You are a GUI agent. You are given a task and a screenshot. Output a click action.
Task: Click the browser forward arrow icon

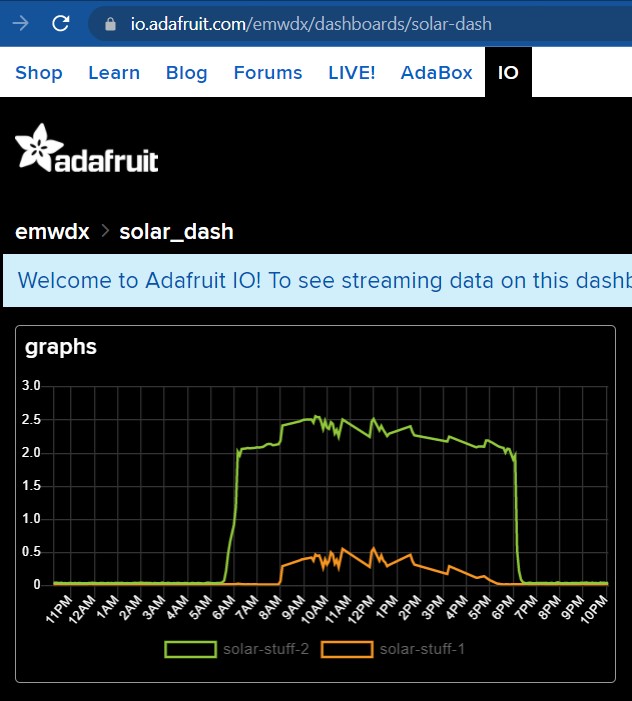coord(20,23)
